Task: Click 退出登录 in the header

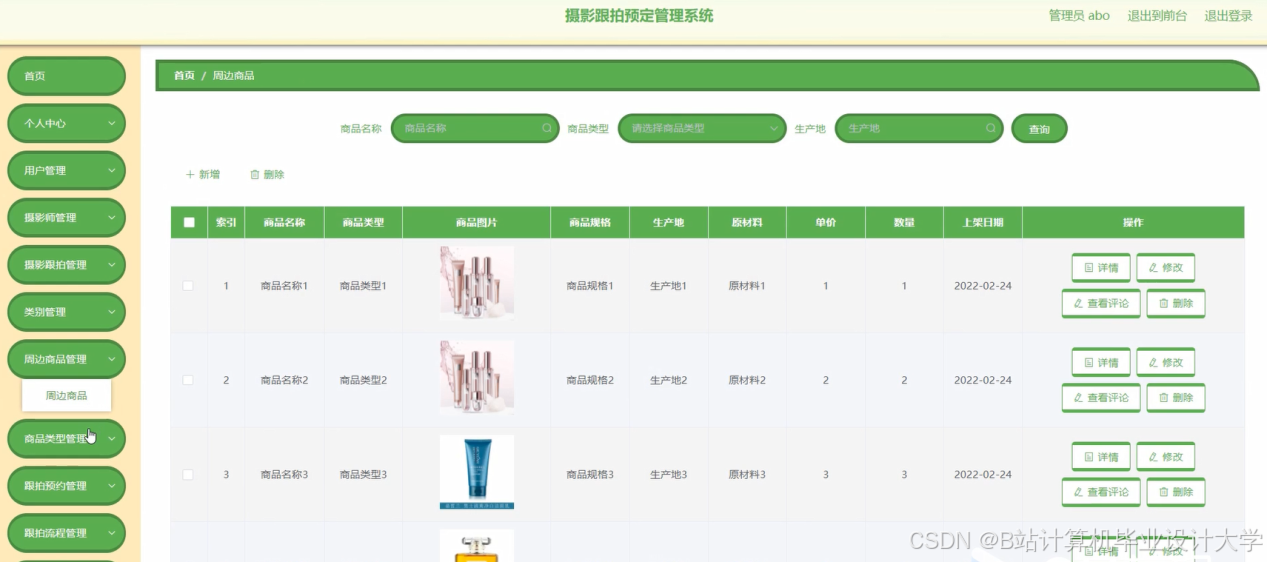Action: point(1228,16)
